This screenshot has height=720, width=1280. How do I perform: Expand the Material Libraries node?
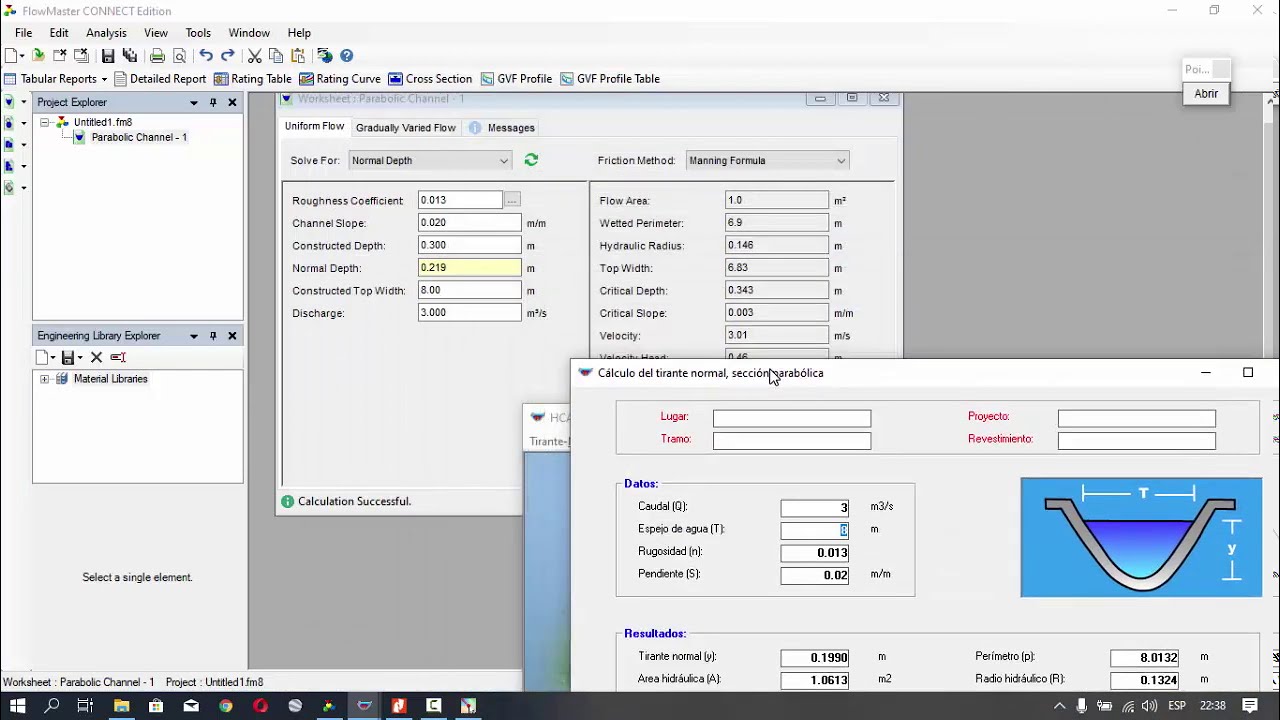pyautogui.click(x=44, y=379)
